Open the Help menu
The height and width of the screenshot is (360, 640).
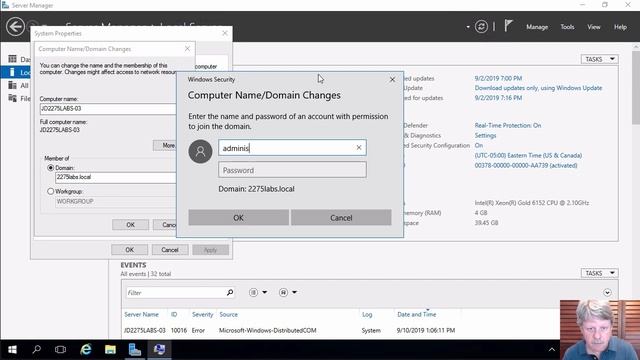[x=620, y=27]
